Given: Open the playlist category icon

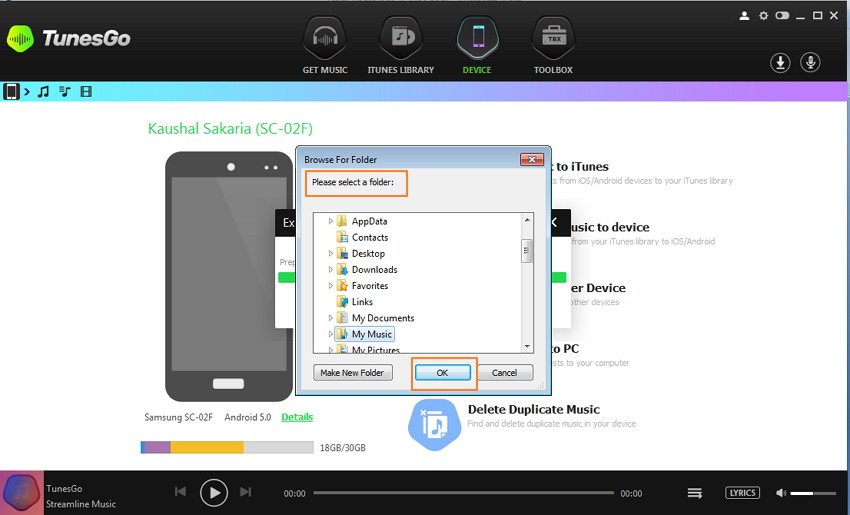Looking at the screenshot, I should coord(65,92).
